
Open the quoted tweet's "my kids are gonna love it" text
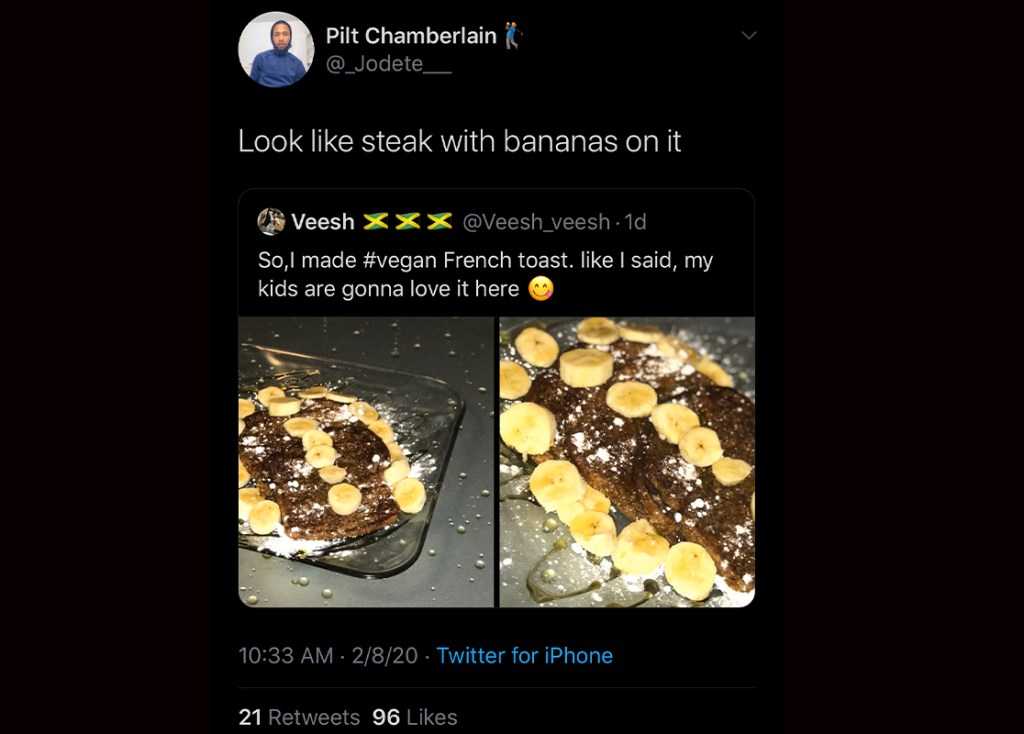tap(388, 290)
